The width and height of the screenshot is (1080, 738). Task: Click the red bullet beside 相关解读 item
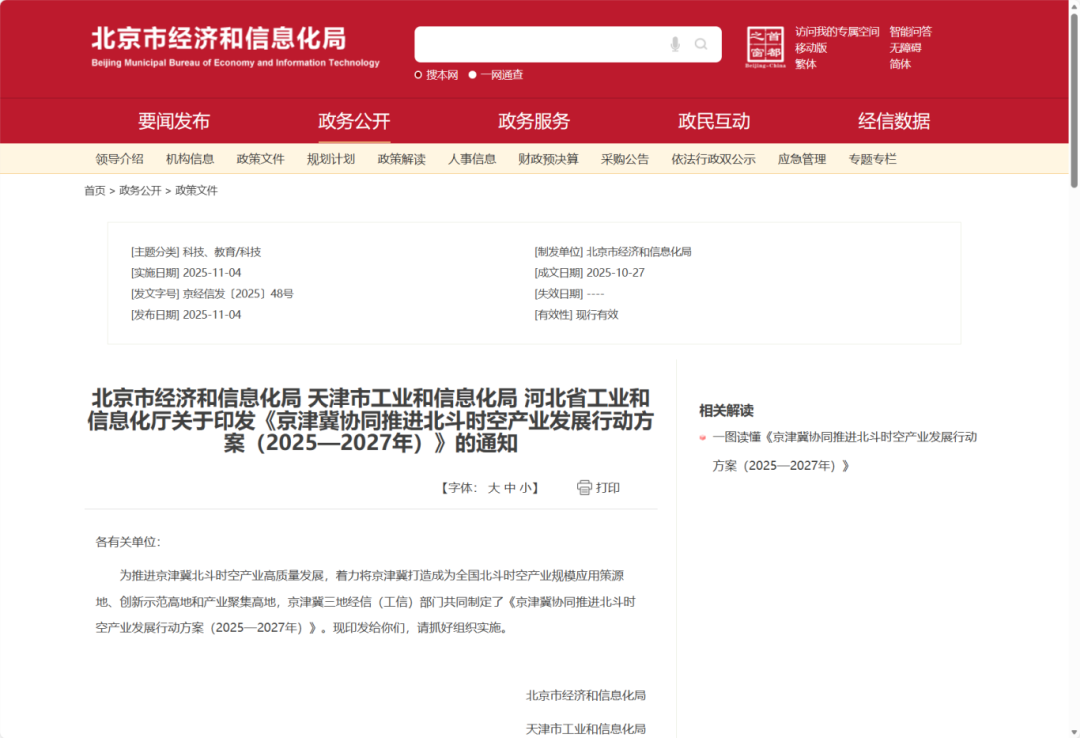[702, 437]
